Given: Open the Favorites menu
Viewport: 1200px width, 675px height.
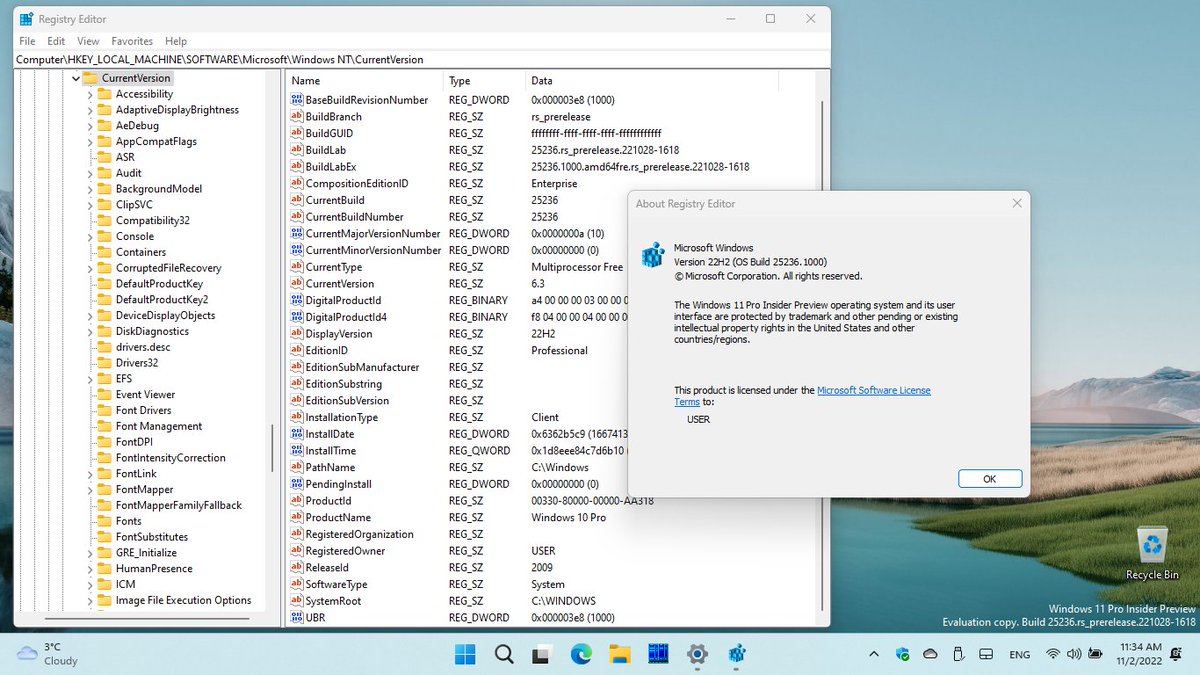Looking at the screenshot, I should (132, 41).
